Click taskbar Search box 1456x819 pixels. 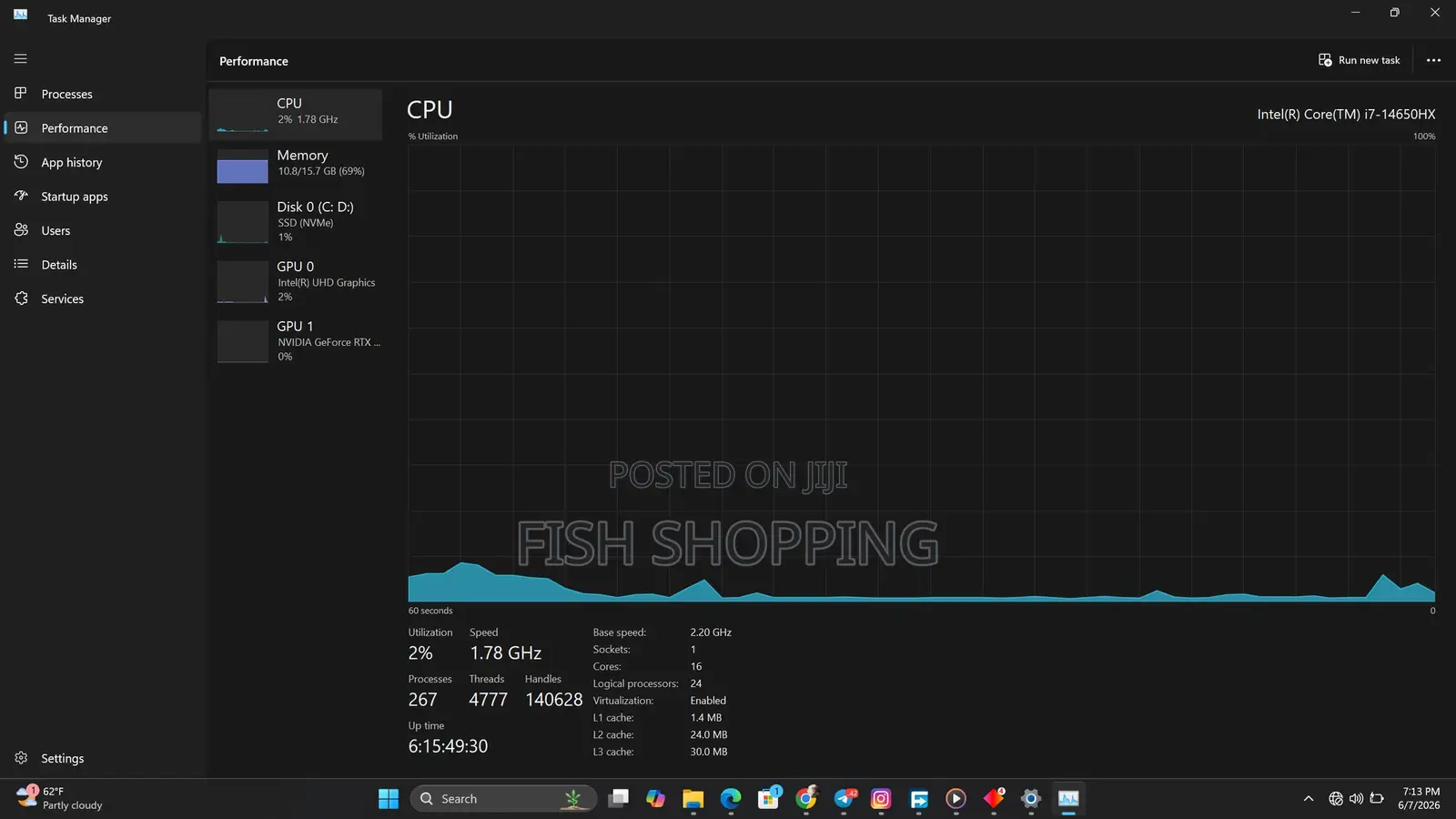point(503,799)
